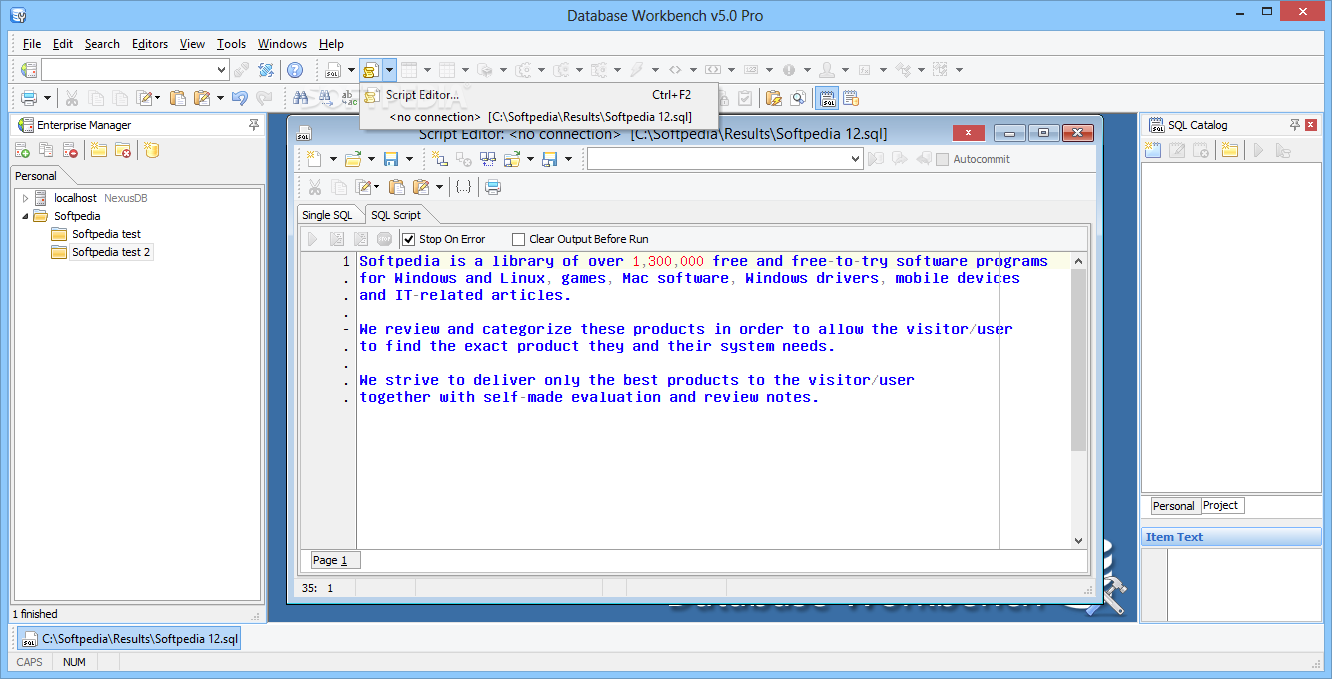The width and height of the screenshot is (1332, 679).
Task: Switch to the Single SQL tab
Action: pyautogui.click(x=328, y=215)
